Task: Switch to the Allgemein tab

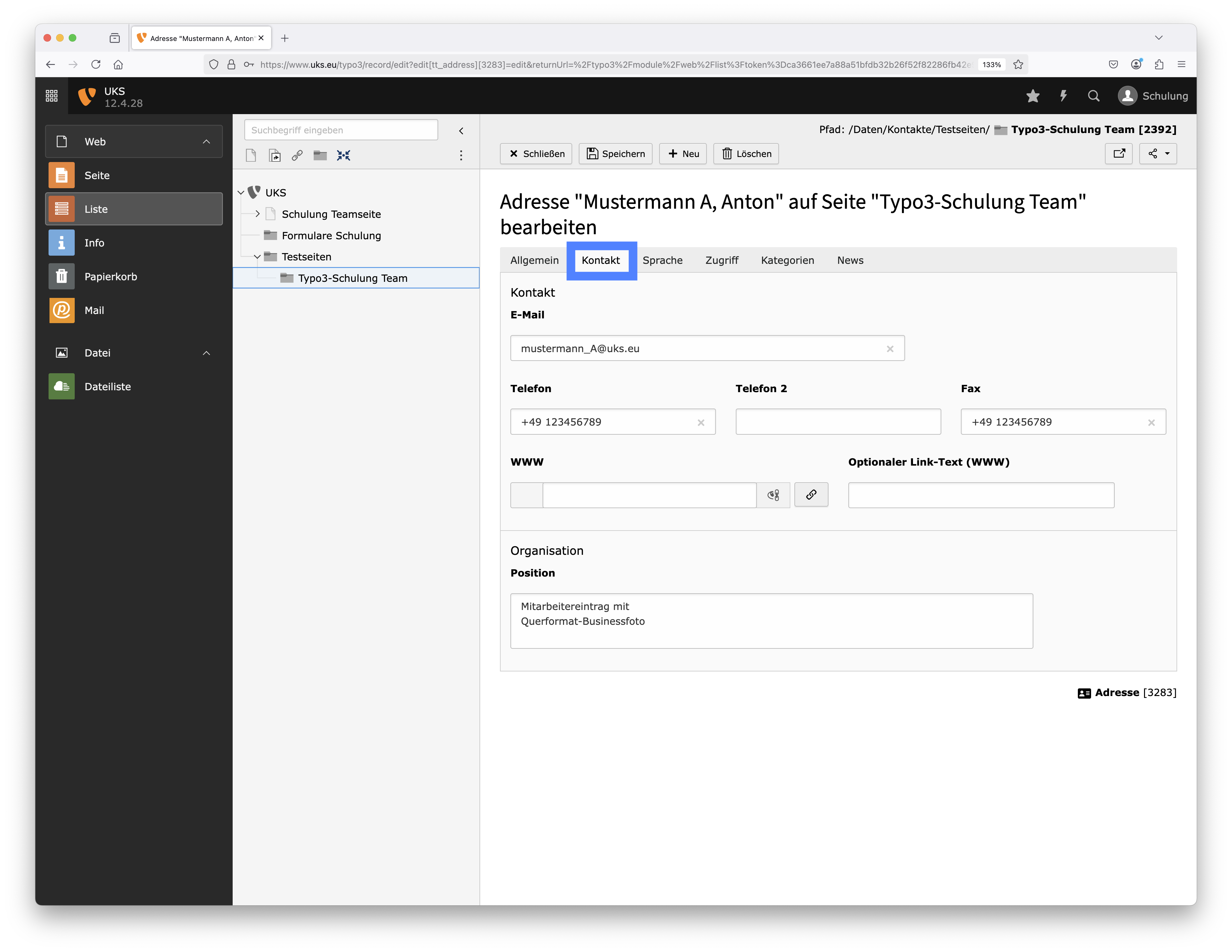Action: point(534,260)
